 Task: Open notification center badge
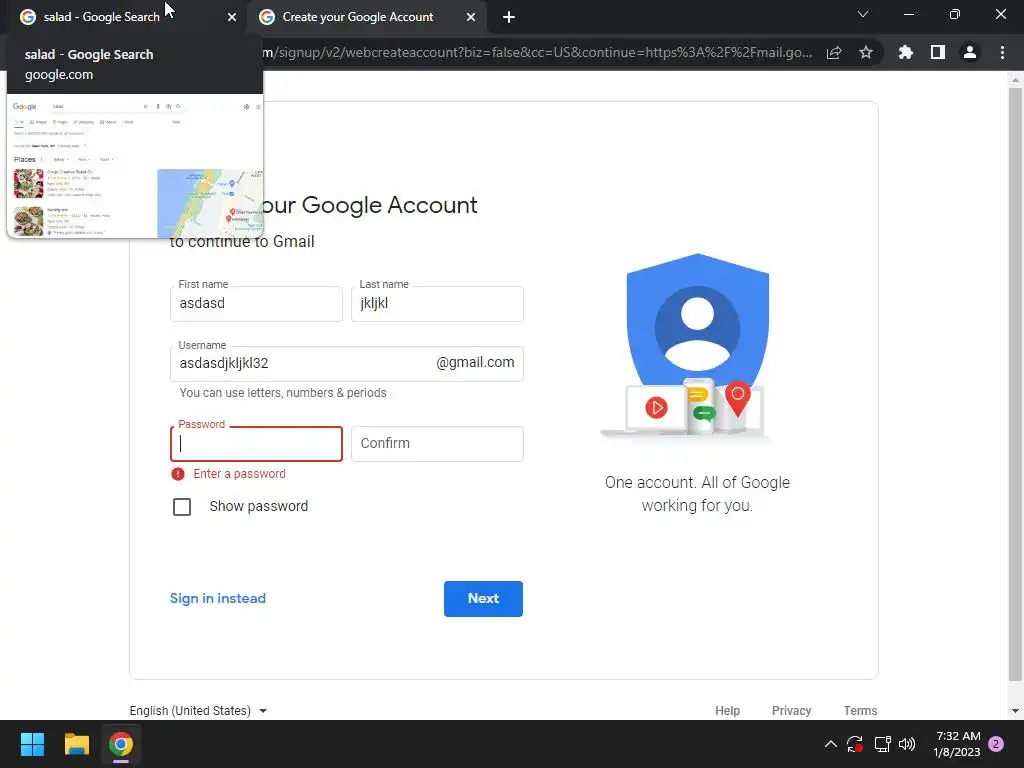click(996, 744)
